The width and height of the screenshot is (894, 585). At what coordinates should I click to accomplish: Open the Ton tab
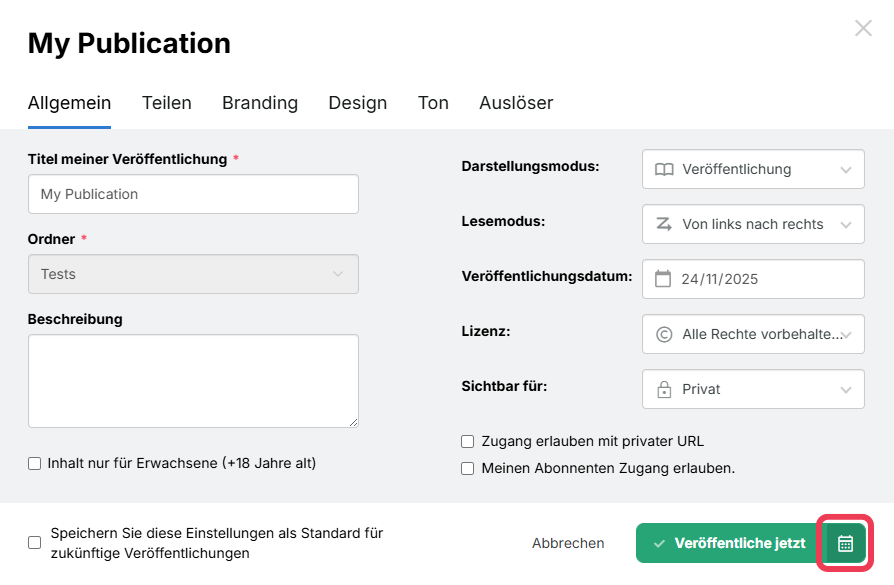coord(433,103)
